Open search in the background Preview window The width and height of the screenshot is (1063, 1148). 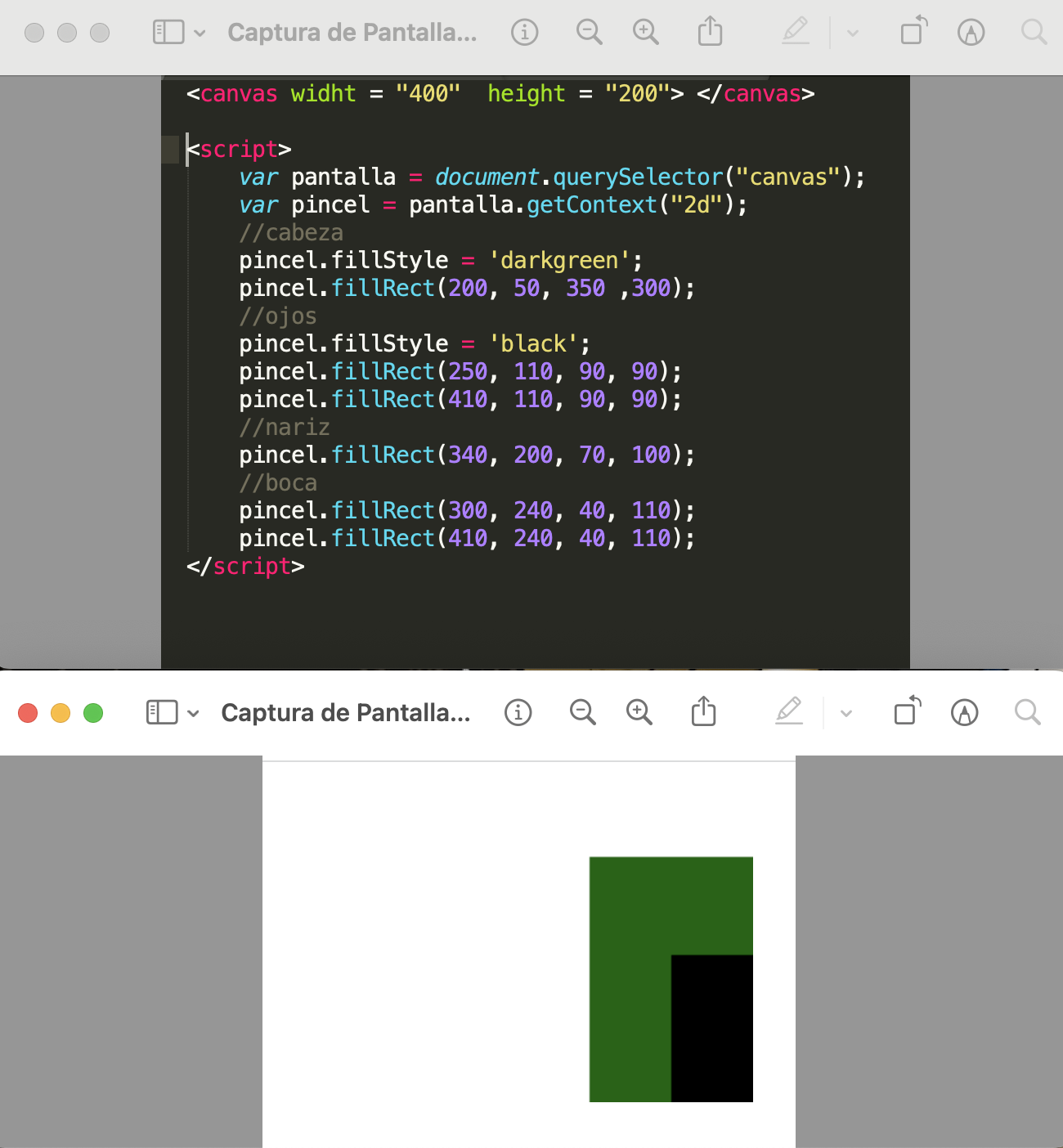[x=1034, y=32]
